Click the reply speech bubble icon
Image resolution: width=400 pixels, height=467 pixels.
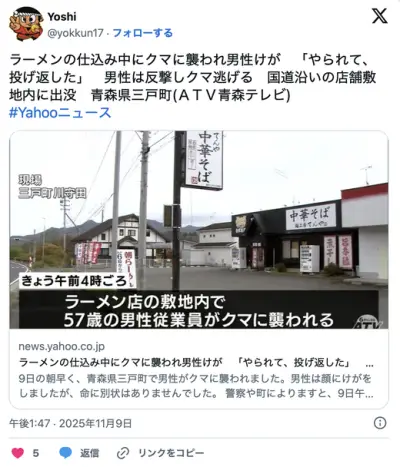click(65, 453)
